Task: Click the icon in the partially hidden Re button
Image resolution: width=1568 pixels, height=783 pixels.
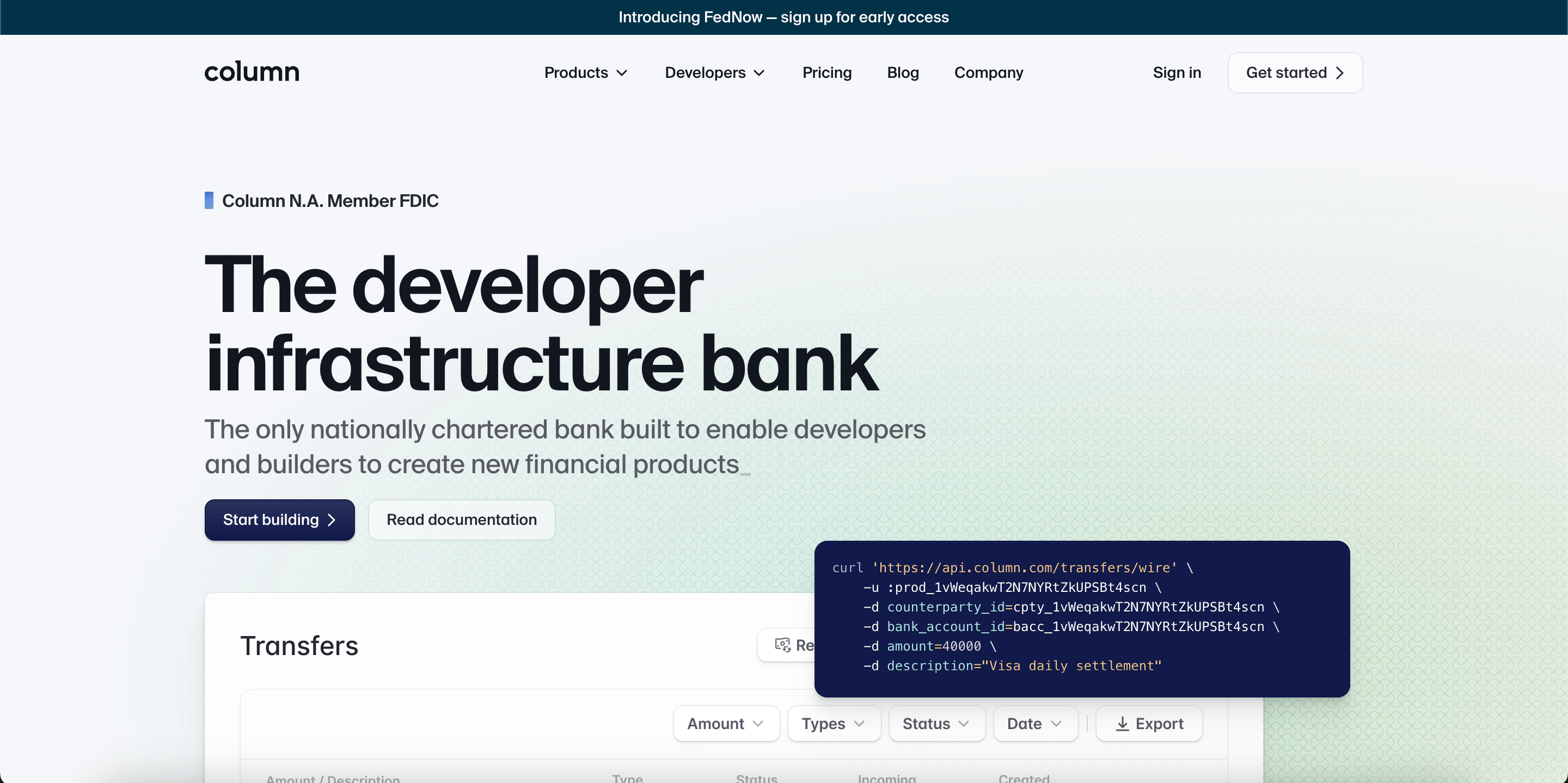Action: (782, 645)
